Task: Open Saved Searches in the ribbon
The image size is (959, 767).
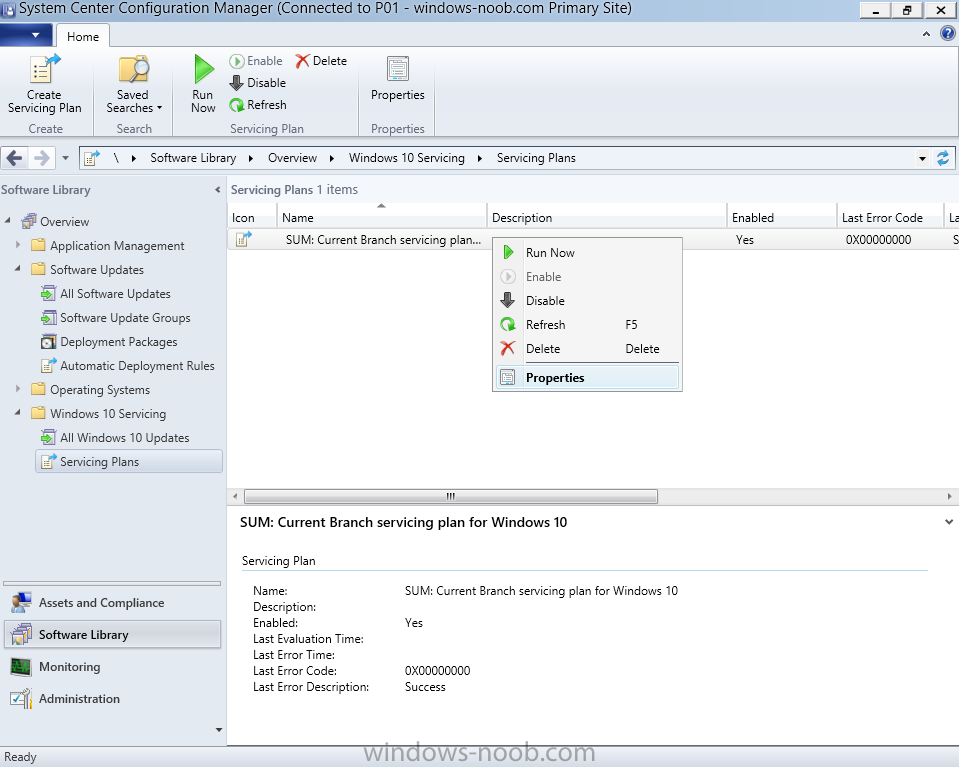Action: click(134, 84)
